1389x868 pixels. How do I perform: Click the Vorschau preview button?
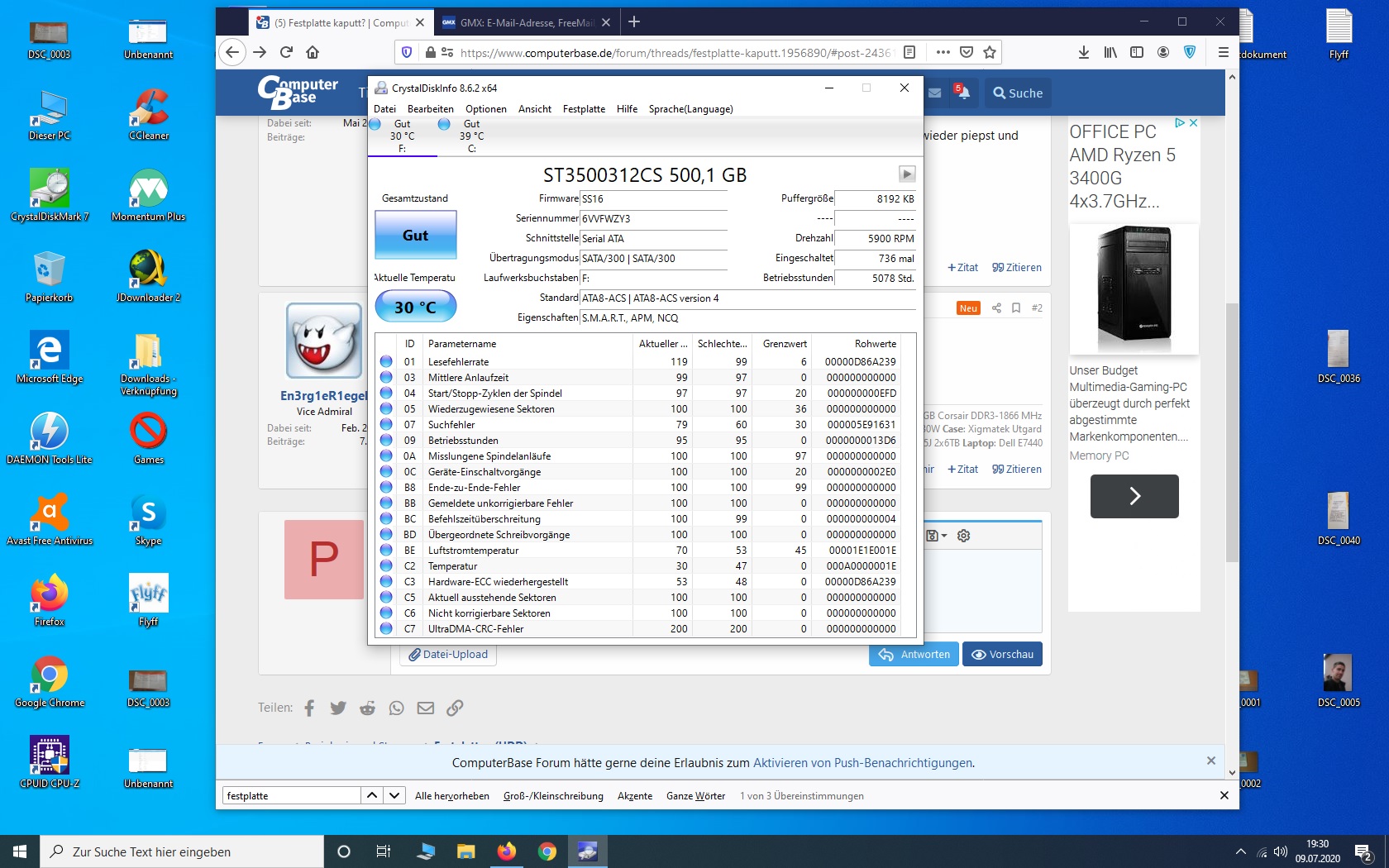pyautogui.click(x=1003, y=654)
